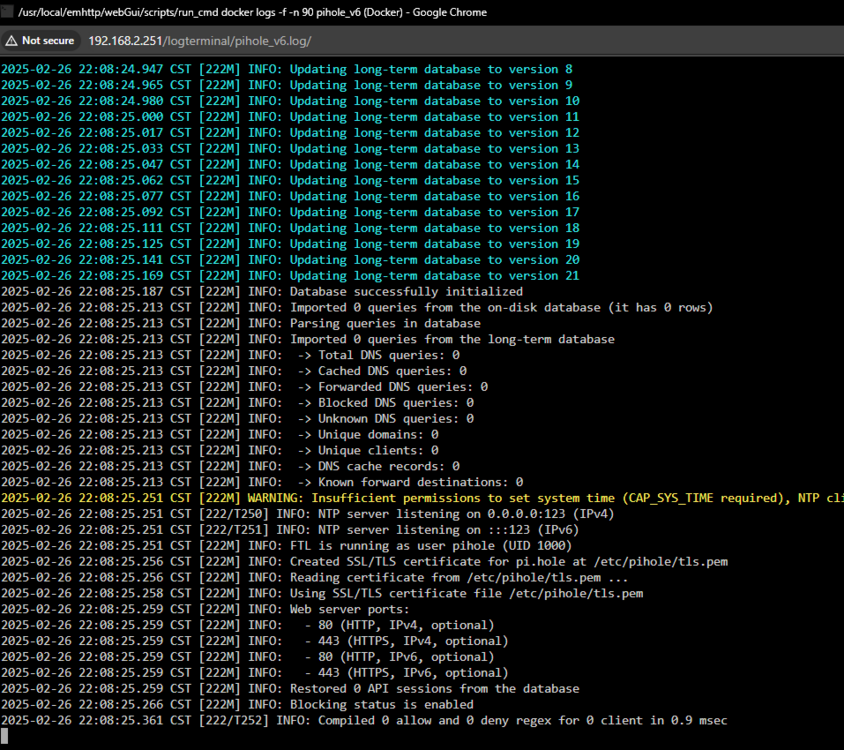The width and height of the screenshot is (844, 750).
Task: Click the log line updating database to version 9
Action: pyautogui.click(x=287, y=85)
